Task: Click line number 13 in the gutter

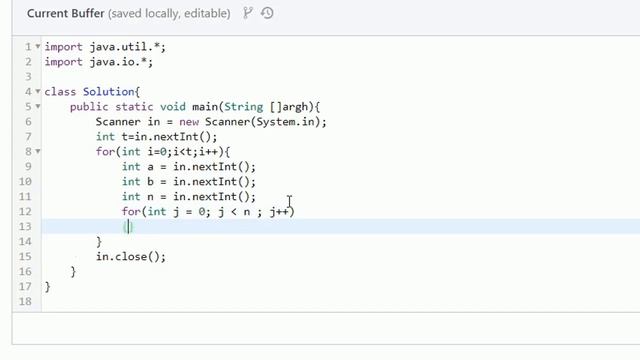Action: click(x=25, y=227)
